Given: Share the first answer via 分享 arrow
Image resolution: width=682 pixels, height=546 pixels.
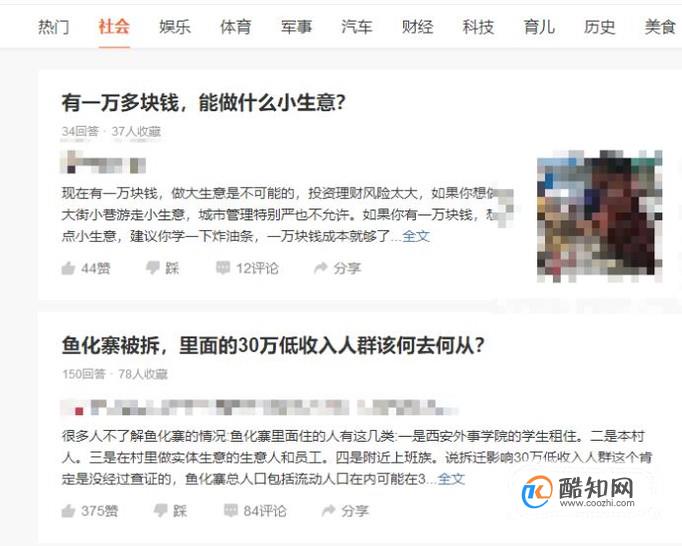Looking at the screenshot, I should click(338, 268).
